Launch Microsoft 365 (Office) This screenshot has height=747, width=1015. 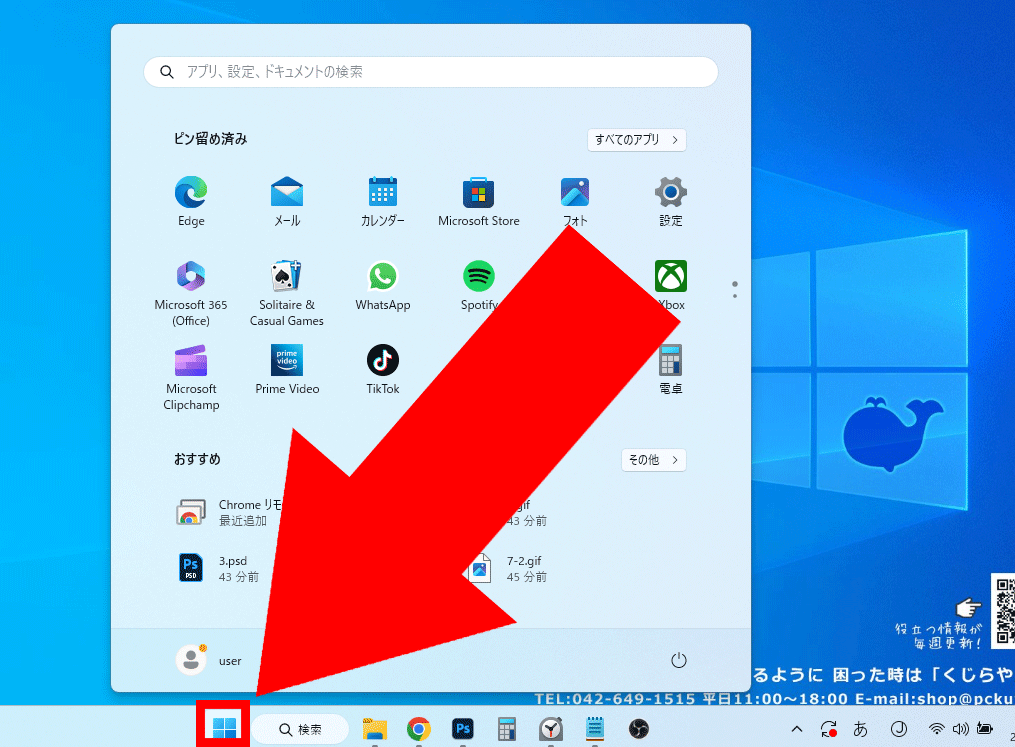(191, 293)
